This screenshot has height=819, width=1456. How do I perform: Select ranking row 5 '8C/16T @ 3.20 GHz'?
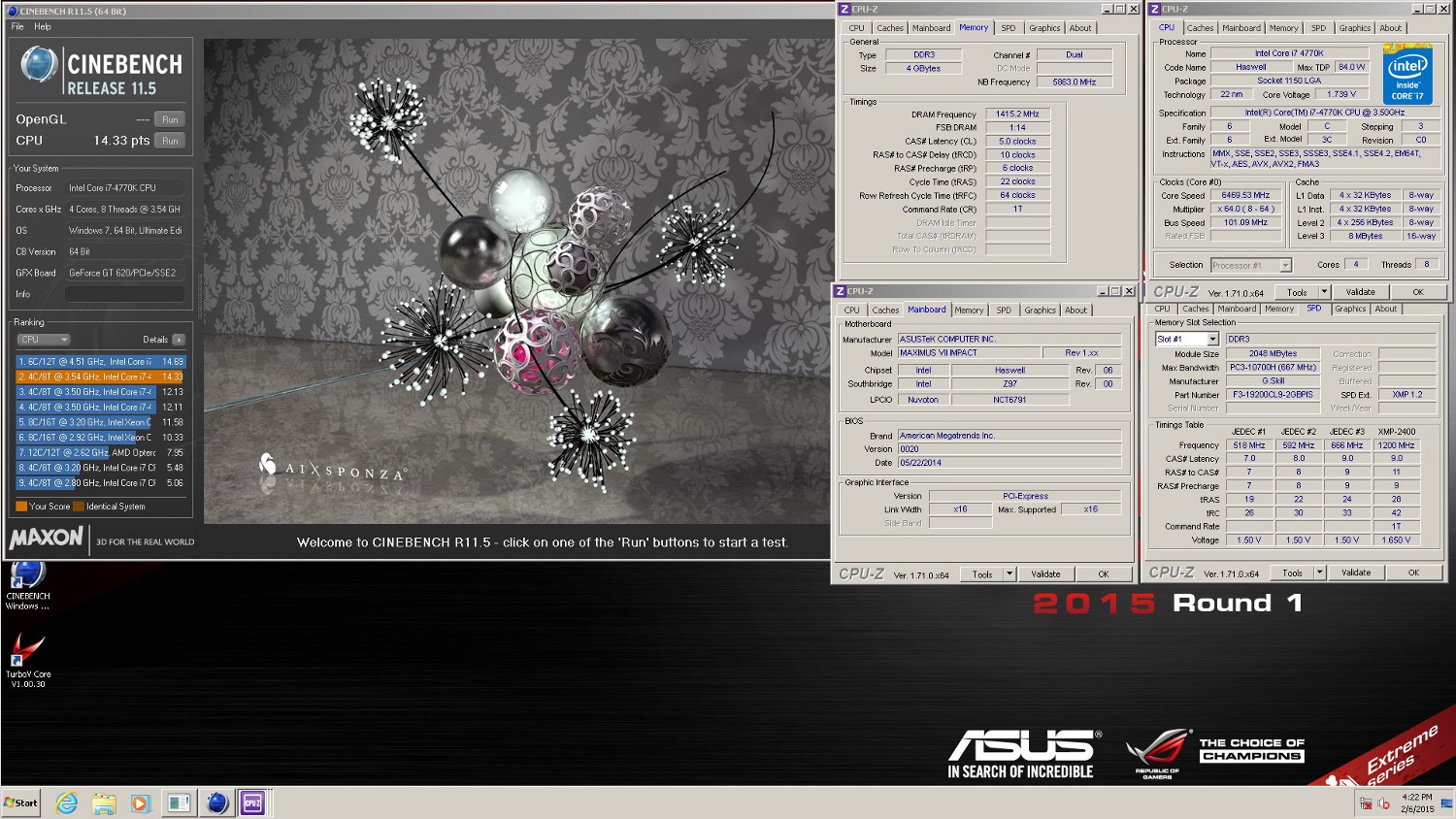pyautogui.click(x=100, y=422)
